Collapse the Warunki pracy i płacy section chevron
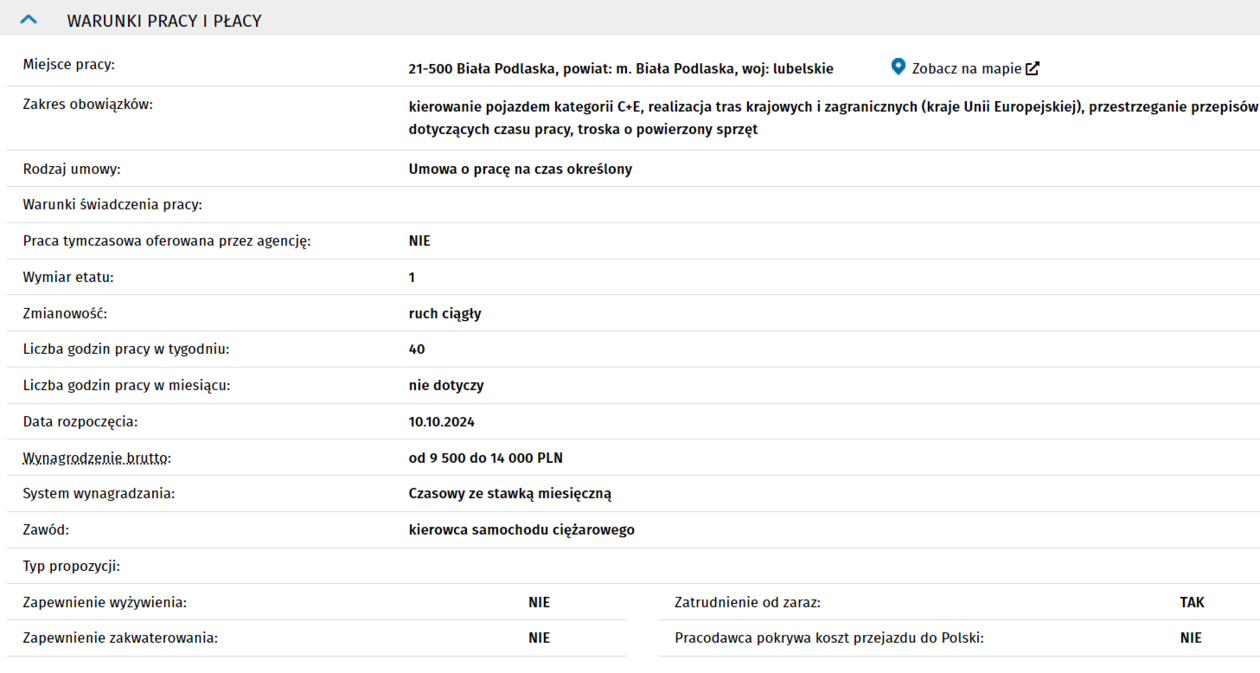Viewport: 1260px width, 673px height. click(x=29, y=20)
